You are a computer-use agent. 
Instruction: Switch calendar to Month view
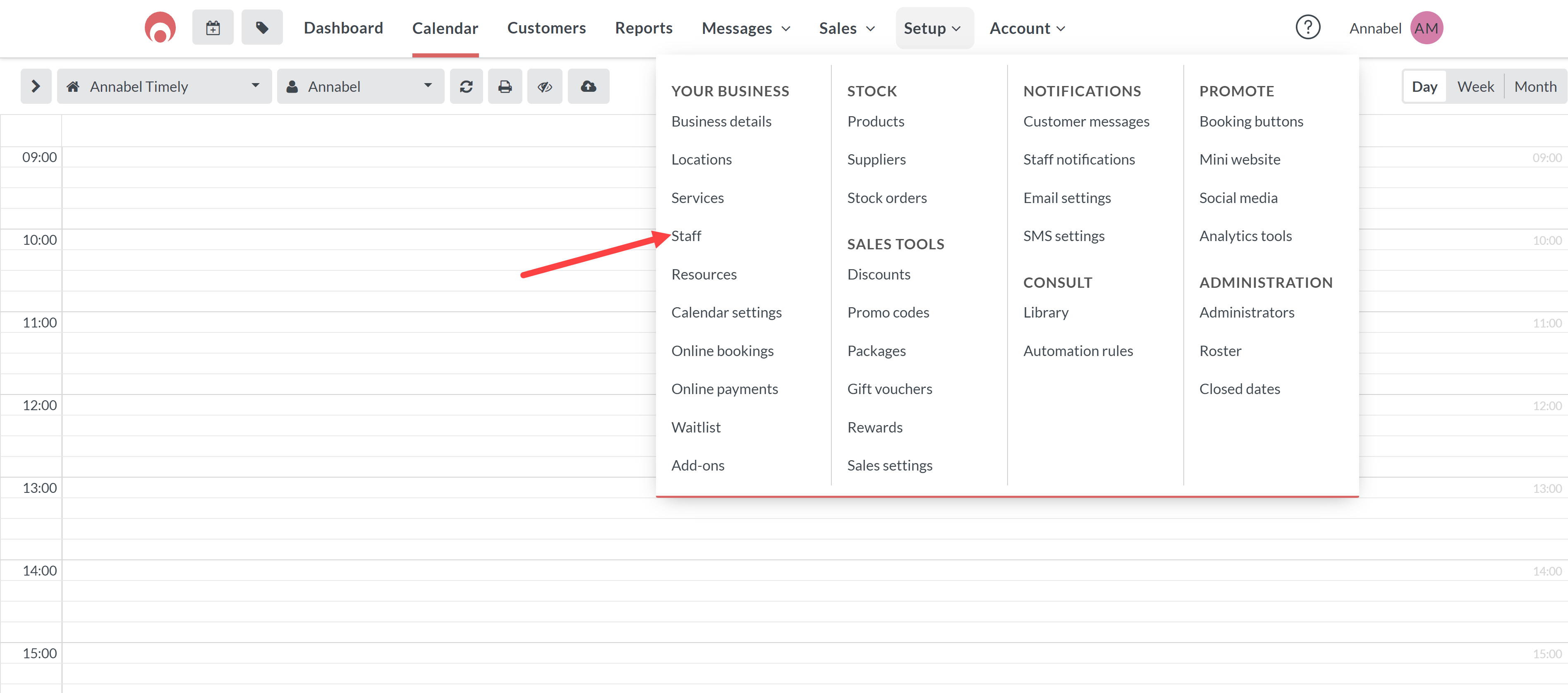pos(1534,86)
